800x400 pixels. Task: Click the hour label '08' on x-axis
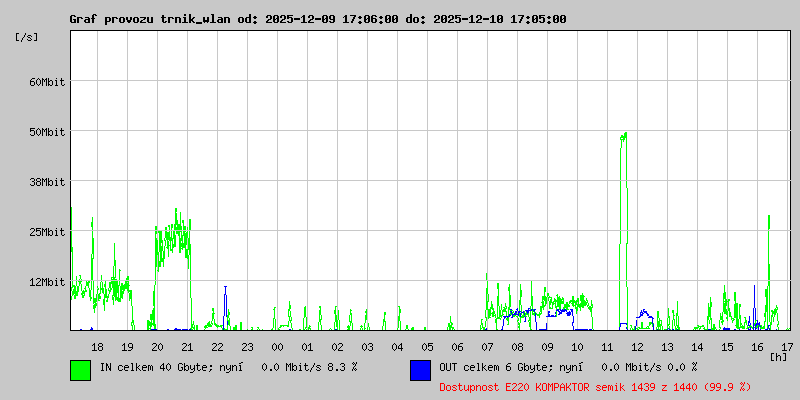[517, 347]
